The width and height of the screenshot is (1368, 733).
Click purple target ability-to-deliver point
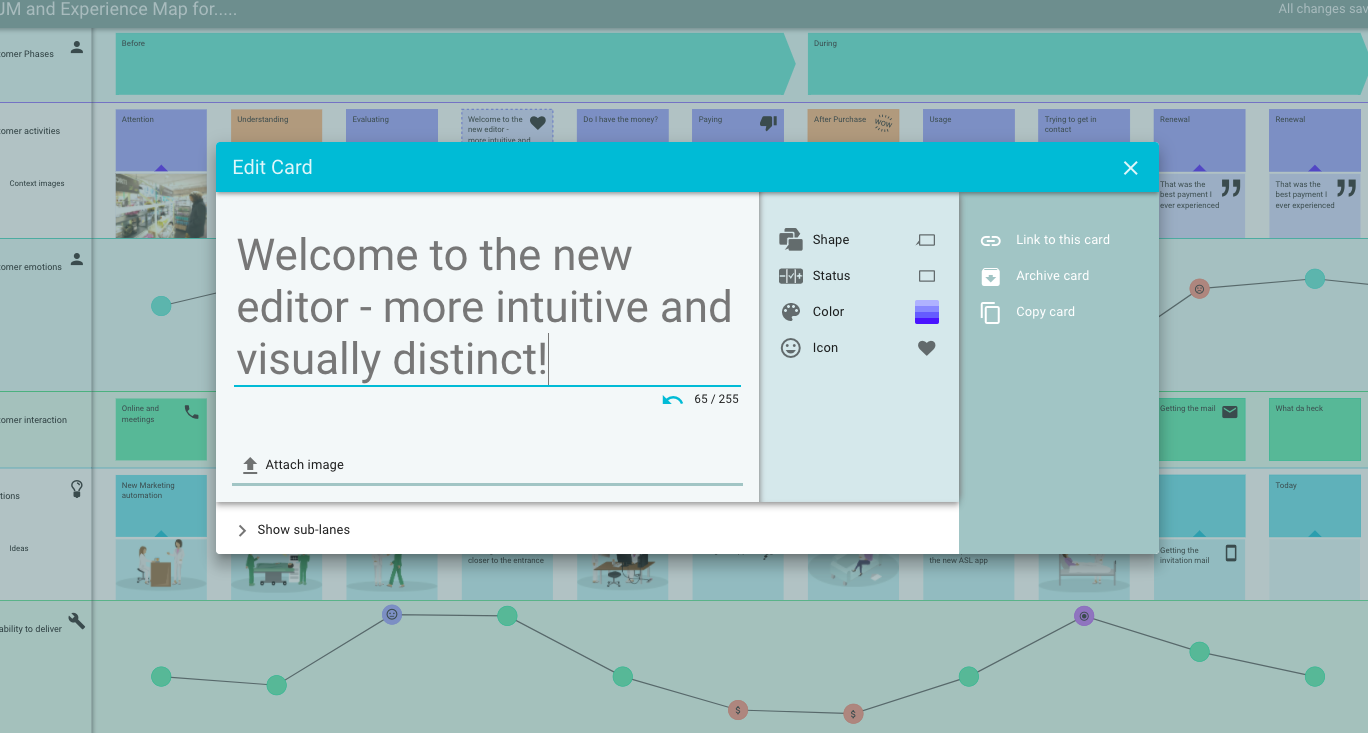[x=1084, y=616]
